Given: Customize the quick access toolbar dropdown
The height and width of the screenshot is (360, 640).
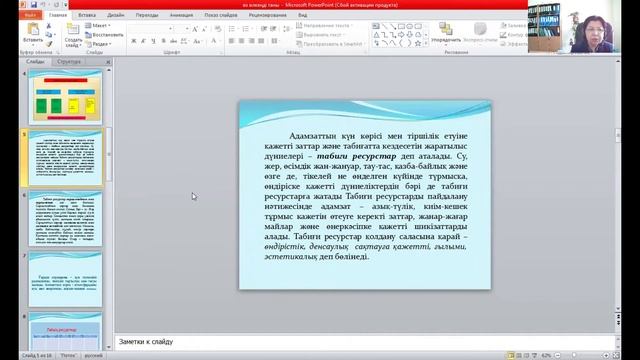Looking at the screenshot, I should [x=65, y=4].
